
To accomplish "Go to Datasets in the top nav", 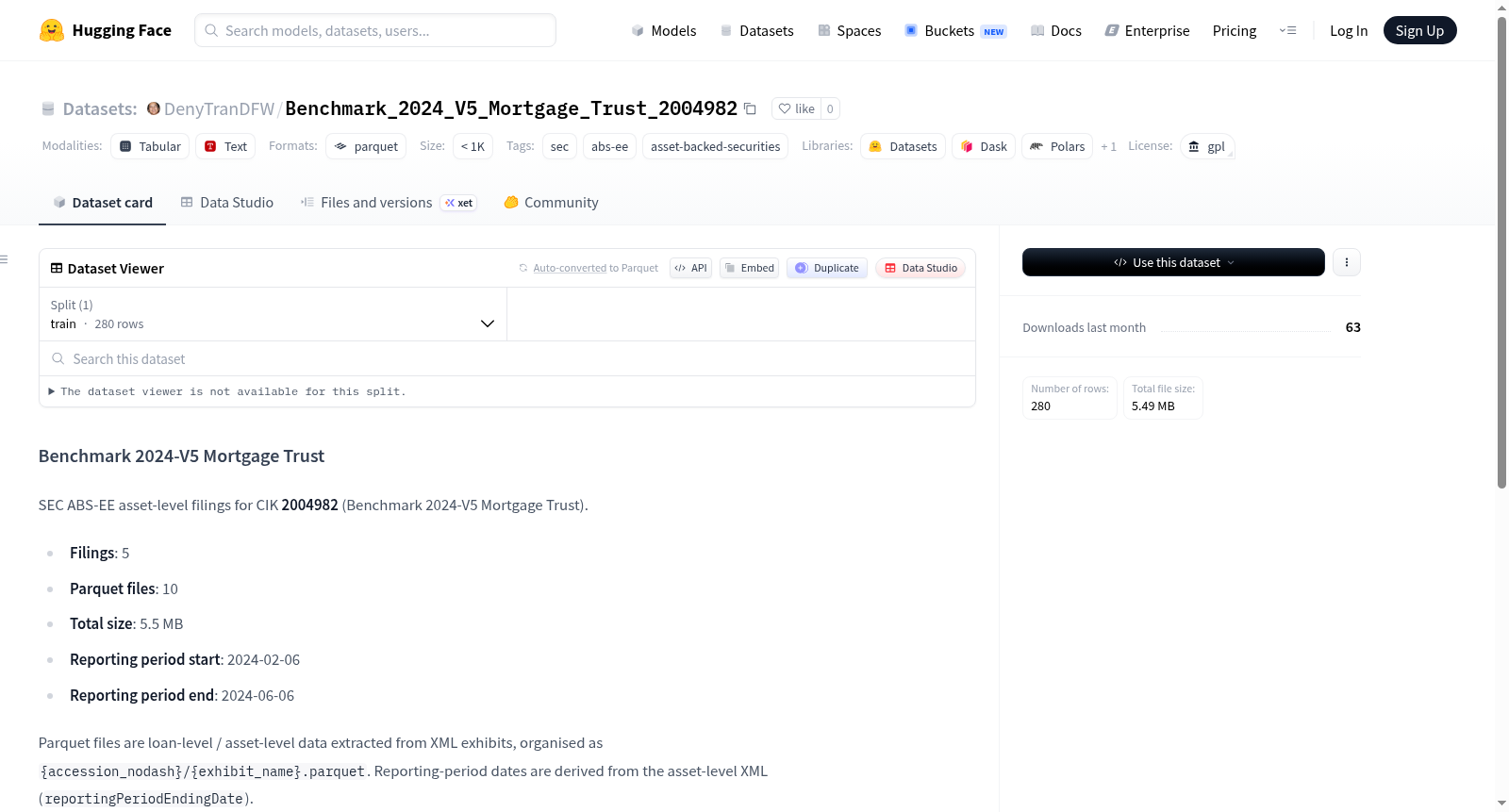I will coord(756,30).
